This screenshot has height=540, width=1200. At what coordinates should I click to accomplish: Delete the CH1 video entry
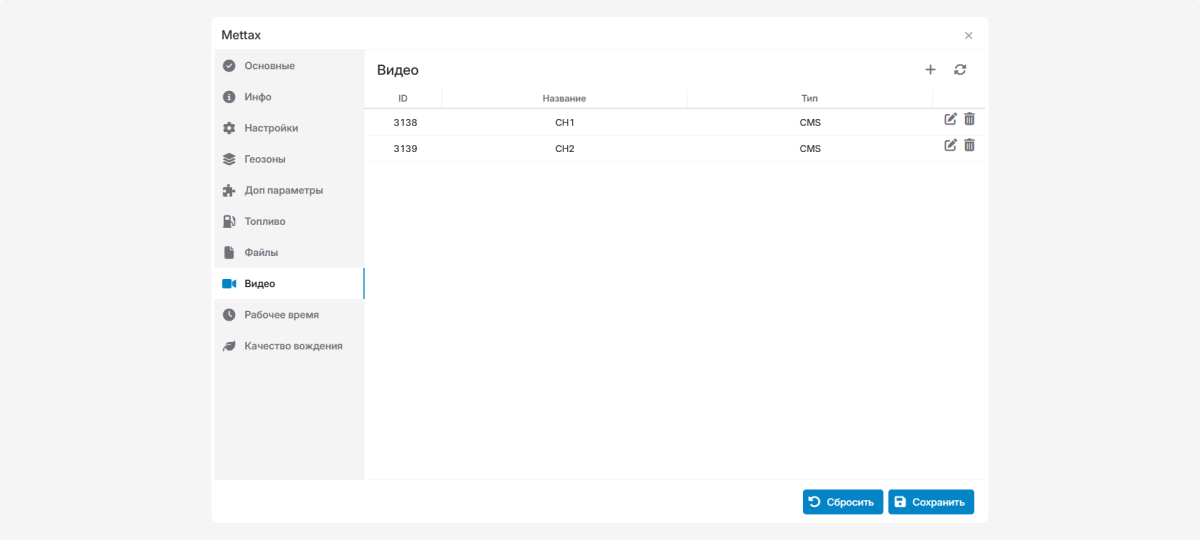click(969, 119)
